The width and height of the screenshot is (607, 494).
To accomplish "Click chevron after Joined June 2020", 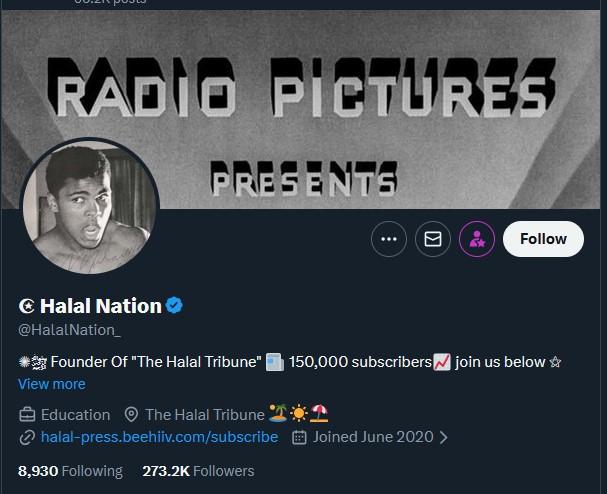I will pyautogui.click(x=444, y=437).
